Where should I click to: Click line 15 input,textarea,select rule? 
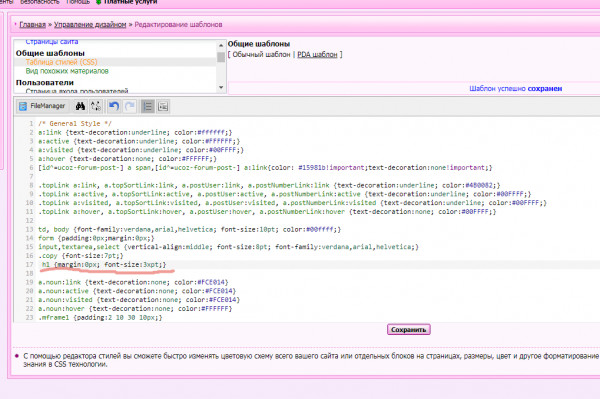(x=228, y=247)
